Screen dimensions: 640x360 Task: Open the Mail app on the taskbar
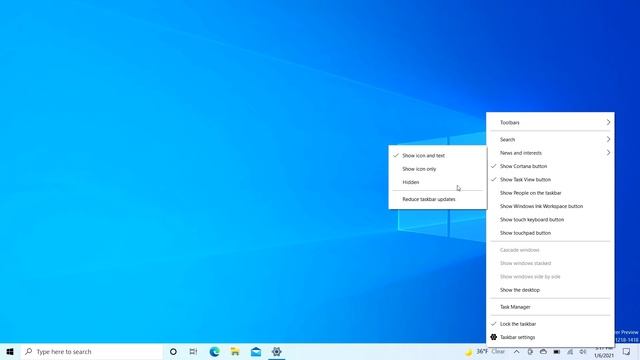(x=256, y=351)
